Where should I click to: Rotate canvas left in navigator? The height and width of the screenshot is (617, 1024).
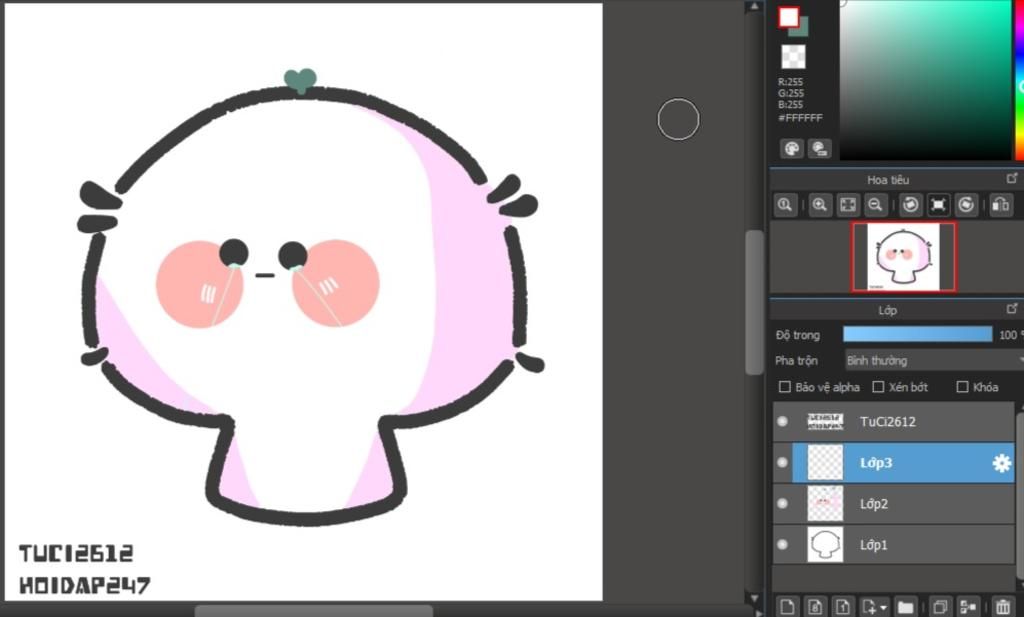(910, 205)
